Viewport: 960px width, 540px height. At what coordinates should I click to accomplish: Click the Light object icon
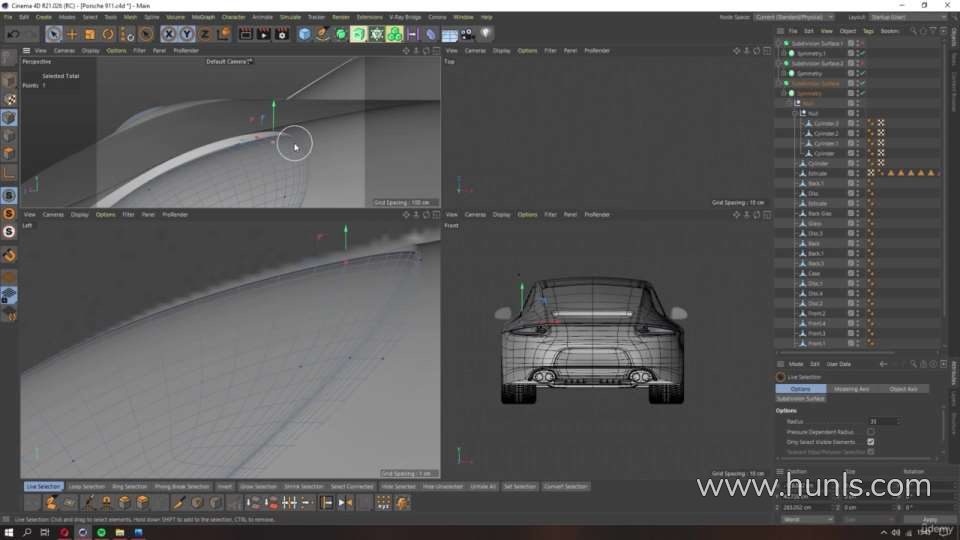[486, 34]
